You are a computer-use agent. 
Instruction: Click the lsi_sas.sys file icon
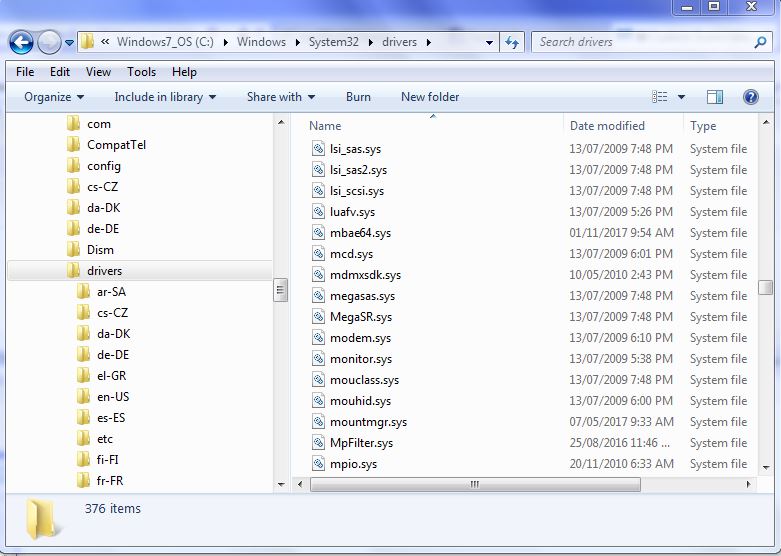pos(318,148)
